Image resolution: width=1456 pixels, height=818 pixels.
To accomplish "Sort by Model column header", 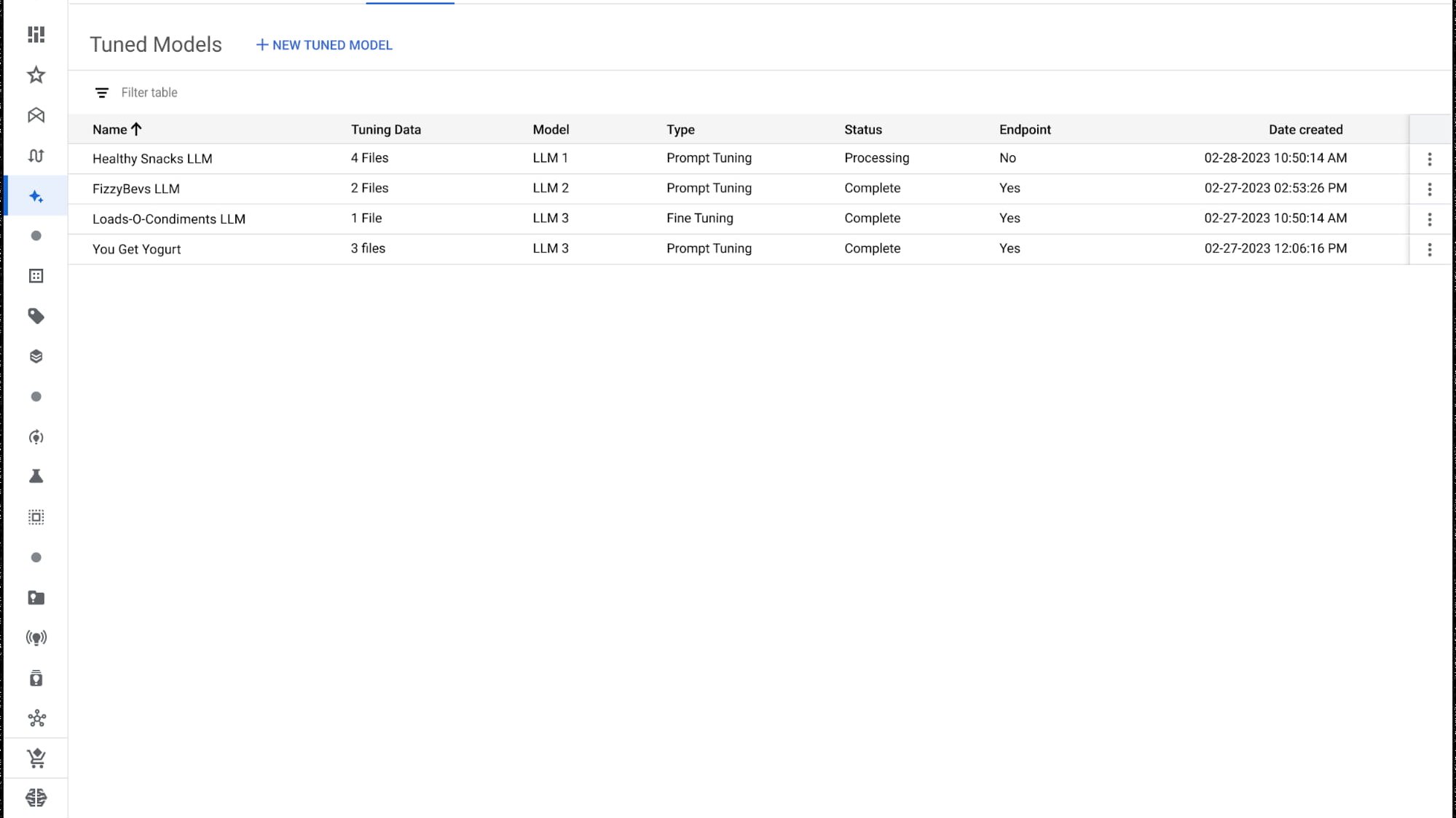I will click(551, 130).
